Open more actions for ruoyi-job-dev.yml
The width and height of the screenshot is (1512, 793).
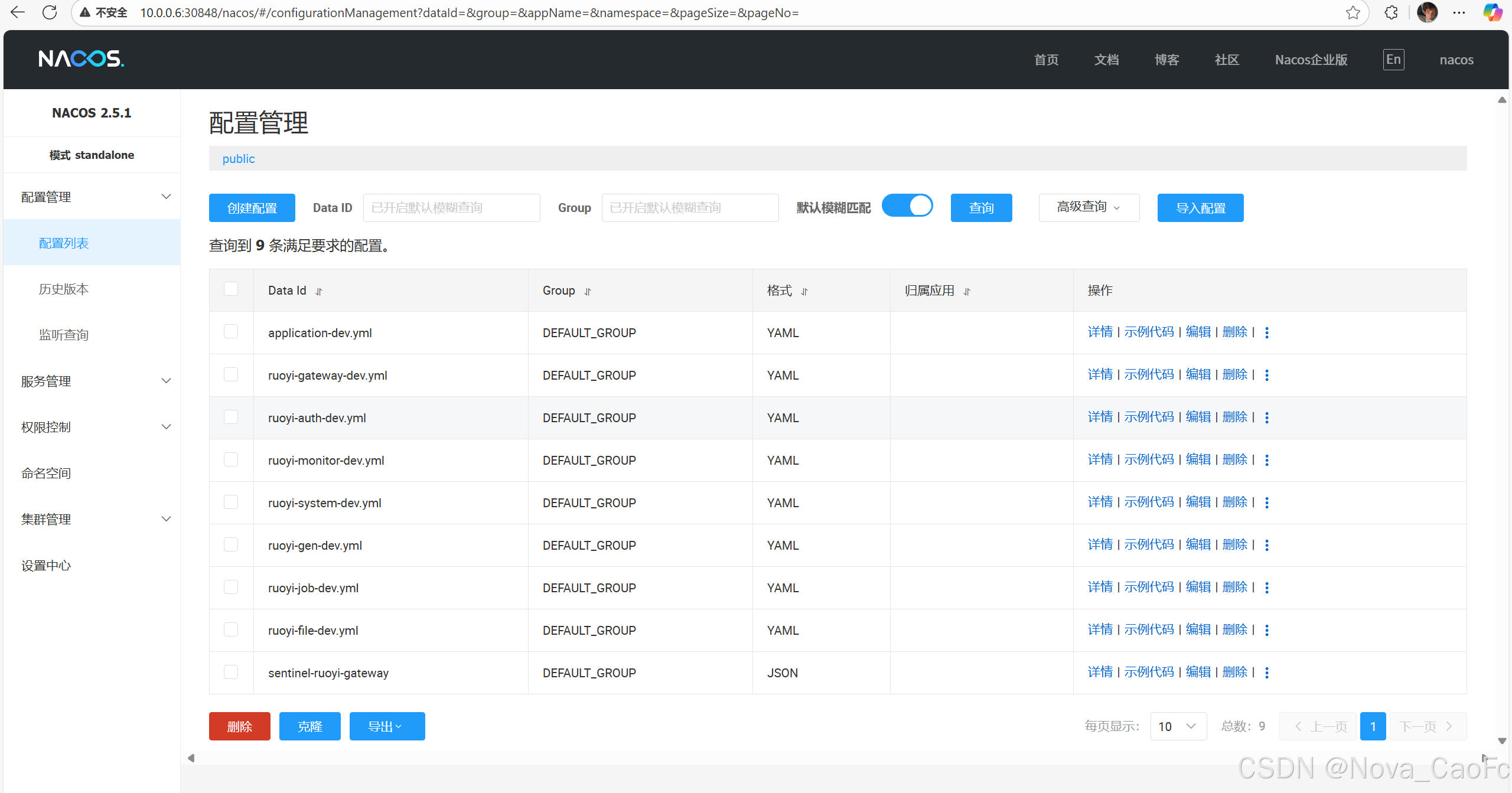click(x=1267, y=588)
